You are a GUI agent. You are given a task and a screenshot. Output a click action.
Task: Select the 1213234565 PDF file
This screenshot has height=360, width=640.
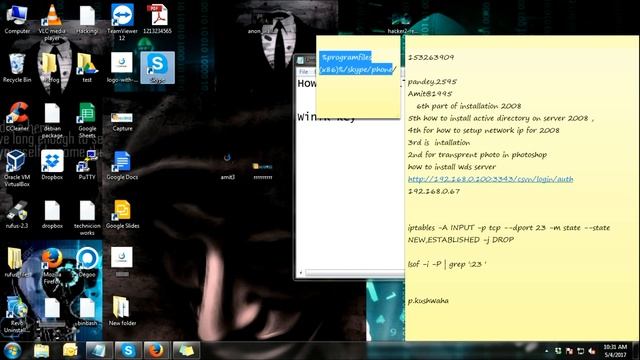tap(157, 19)
